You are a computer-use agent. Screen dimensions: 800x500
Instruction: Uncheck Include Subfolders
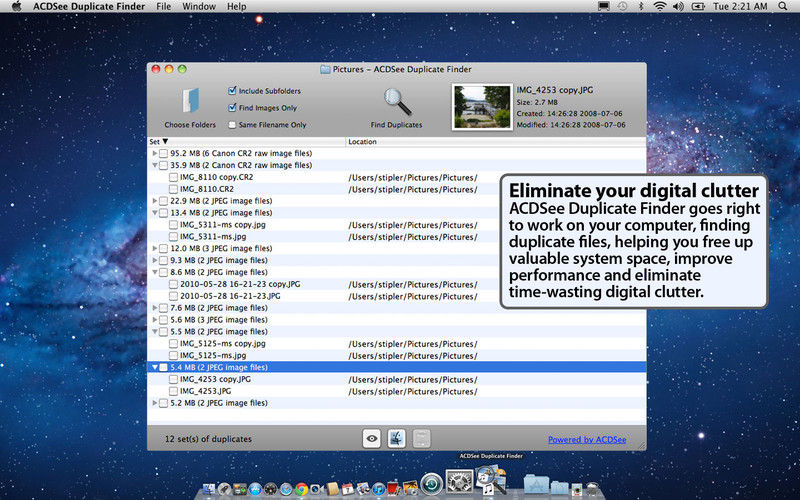(x=232, y=90)
